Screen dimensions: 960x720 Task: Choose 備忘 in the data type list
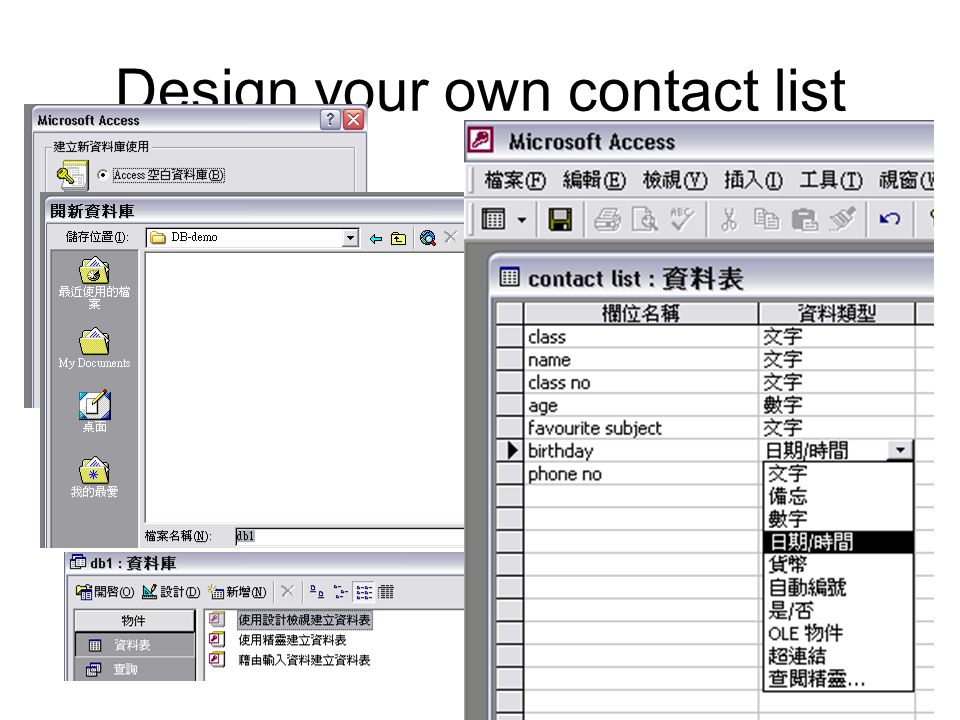(838, 496)
